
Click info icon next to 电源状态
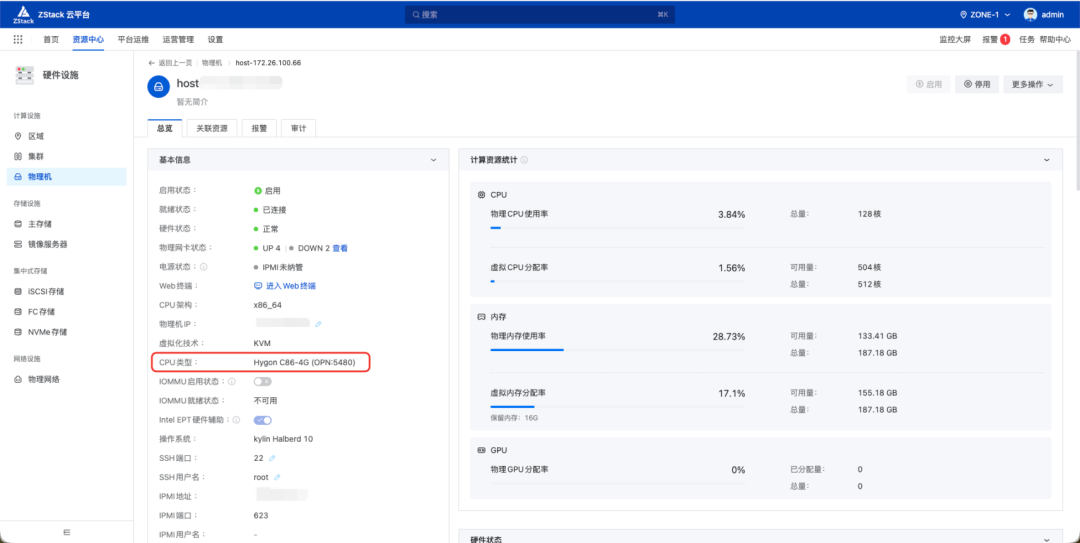click(204, 267)
